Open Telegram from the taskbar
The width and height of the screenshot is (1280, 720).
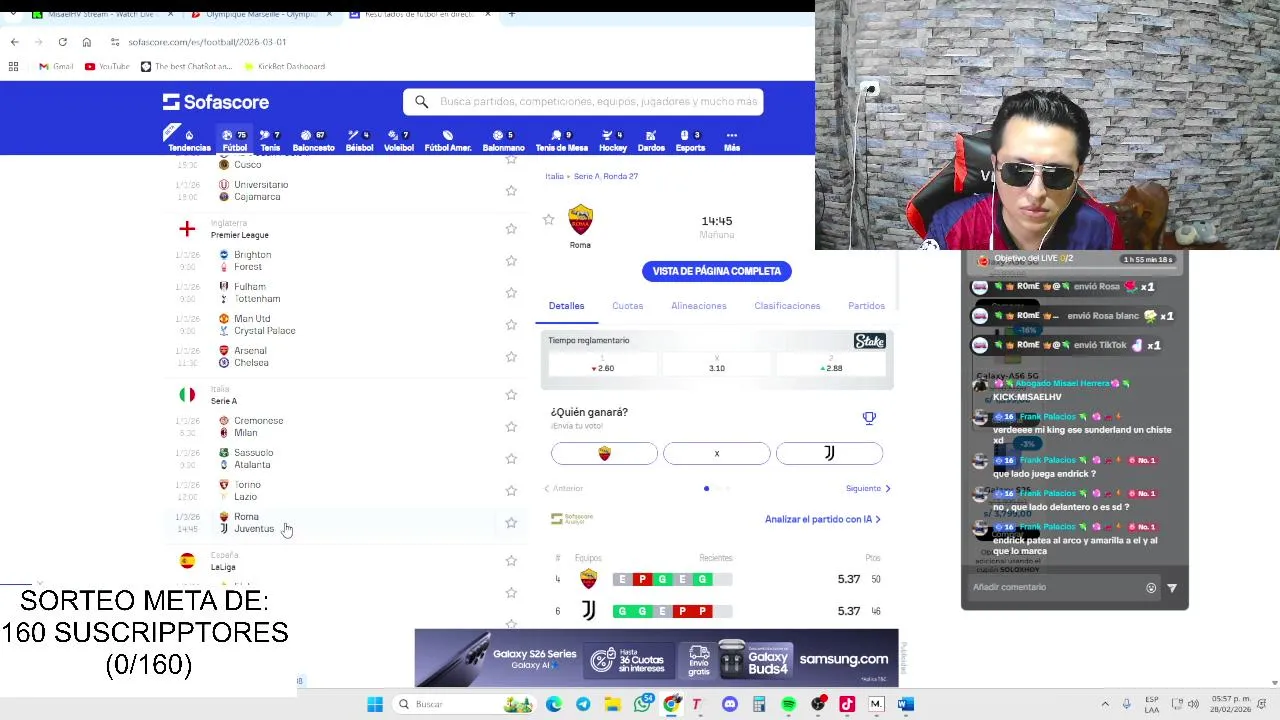click(583, 704)
